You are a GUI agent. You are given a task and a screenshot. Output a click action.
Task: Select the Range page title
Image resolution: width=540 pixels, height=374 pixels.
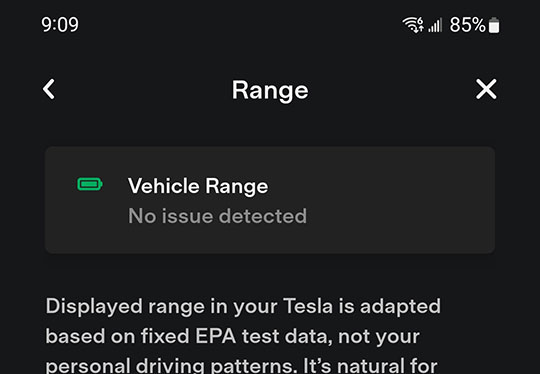coord(270,90)
